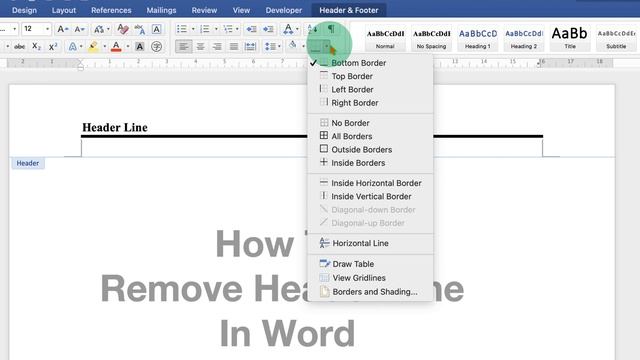Click the line spacing icon
This screenshot has height=360, width=640.
point(270,47)
